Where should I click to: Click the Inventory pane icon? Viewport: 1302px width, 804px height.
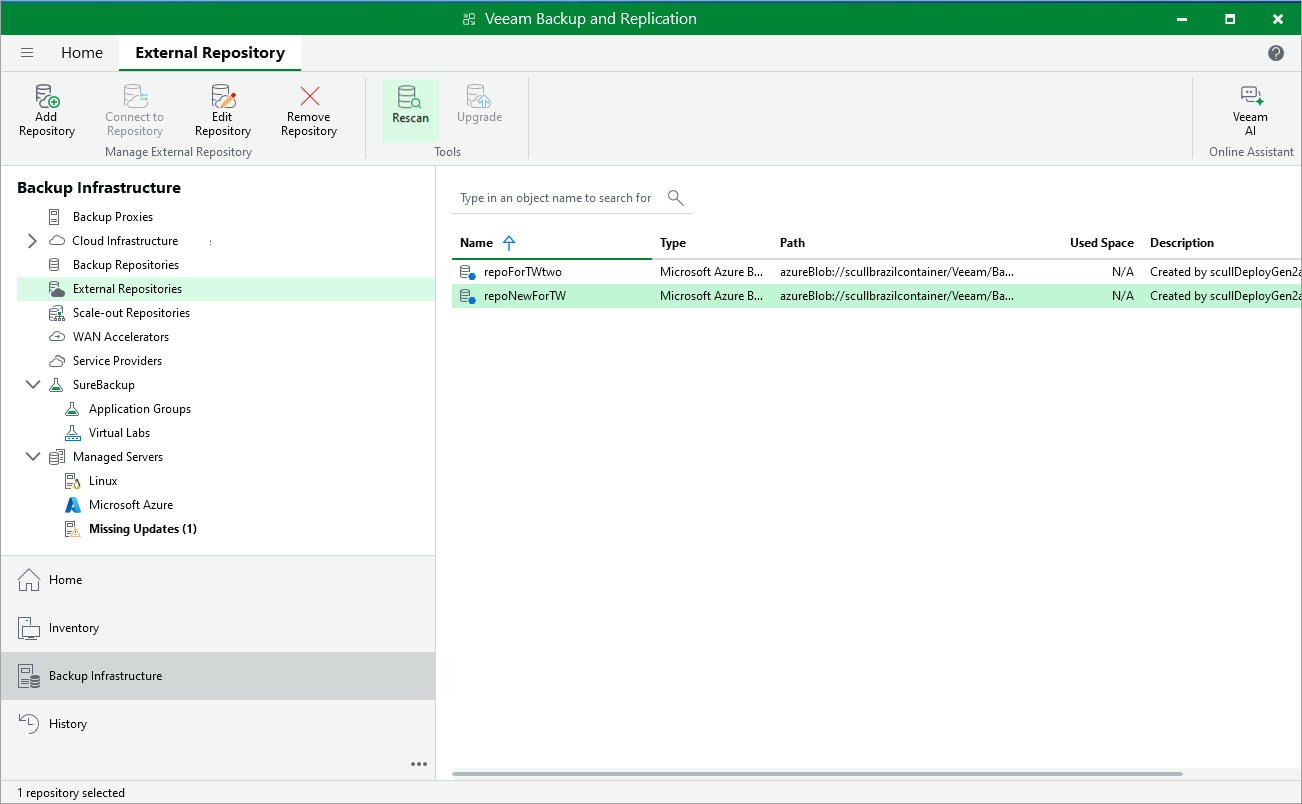coord(29,628)
